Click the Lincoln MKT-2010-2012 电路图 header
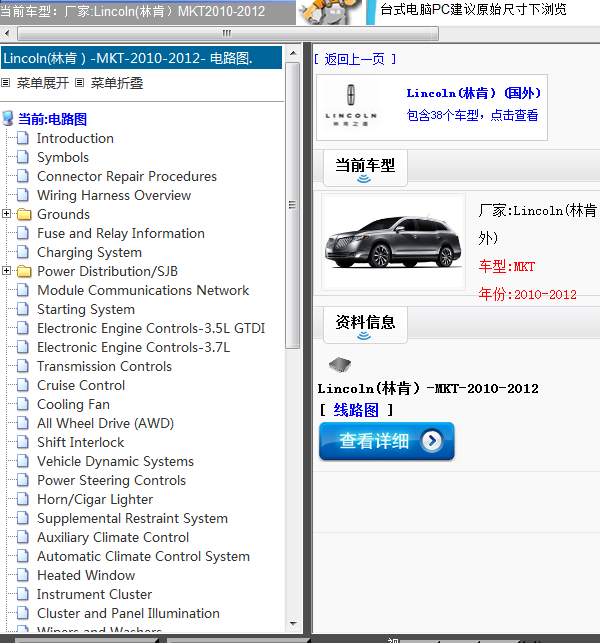 141,58
